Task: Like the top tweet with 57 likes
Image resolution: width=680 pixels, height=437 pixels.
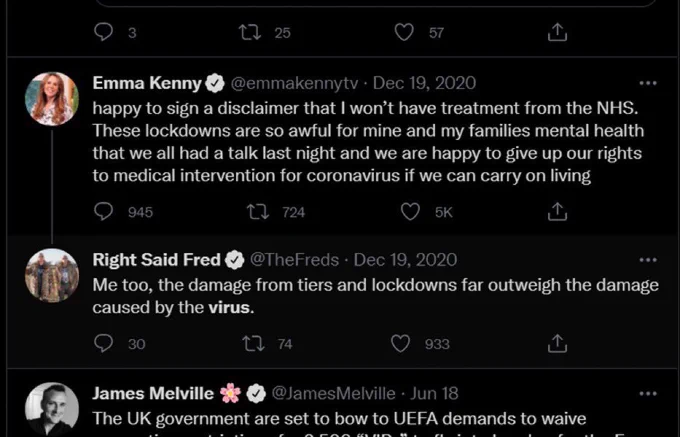Action: pyautogui.click(x=404, y=33)
